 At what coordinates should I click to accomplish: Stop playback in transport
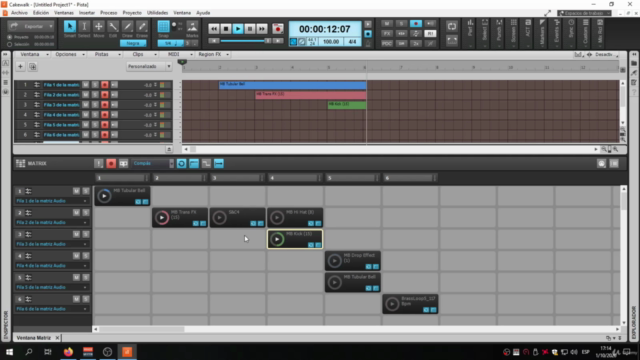226,29
